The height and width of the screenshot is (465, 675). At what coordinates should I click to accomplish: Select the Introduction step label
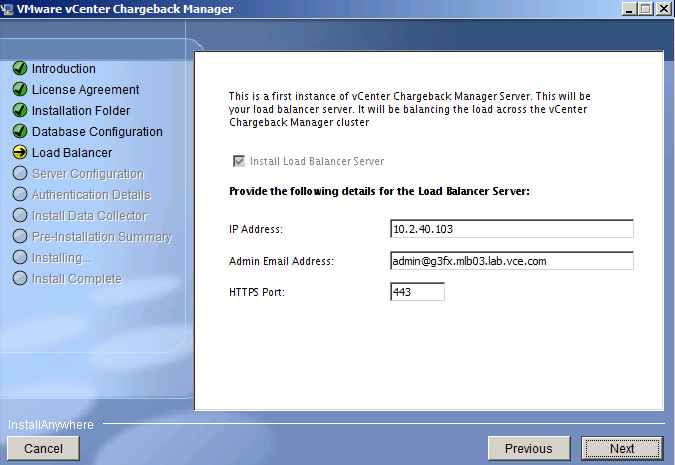pyautogui.click(x=64, y=68)
